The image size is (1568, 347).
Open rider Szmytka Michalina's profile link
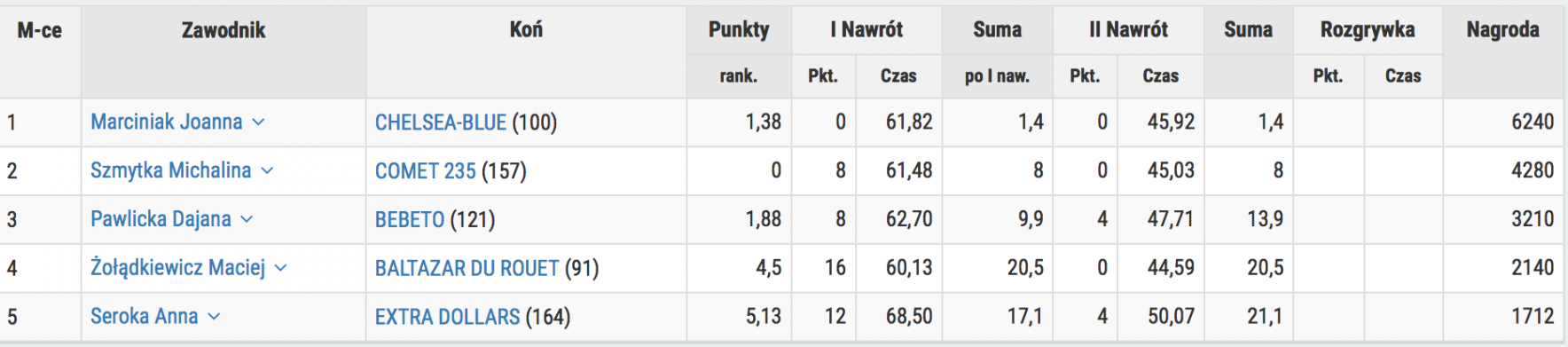tap(171, 171)
